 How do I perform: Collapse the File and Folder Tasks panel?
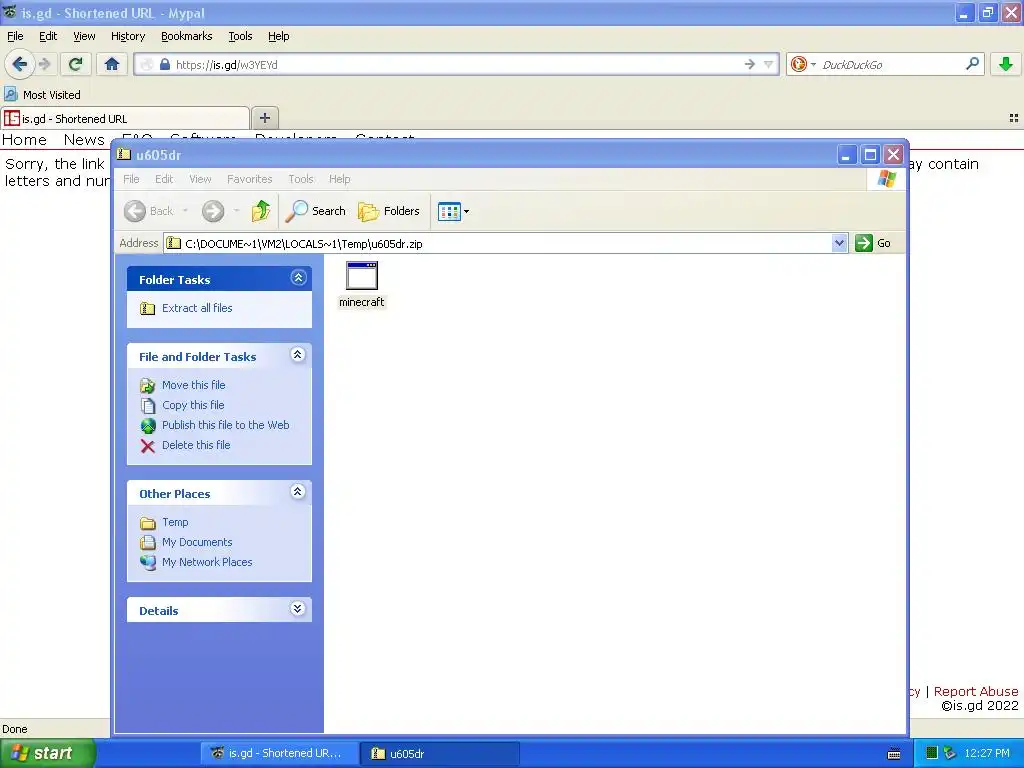(x=298, y=355)
